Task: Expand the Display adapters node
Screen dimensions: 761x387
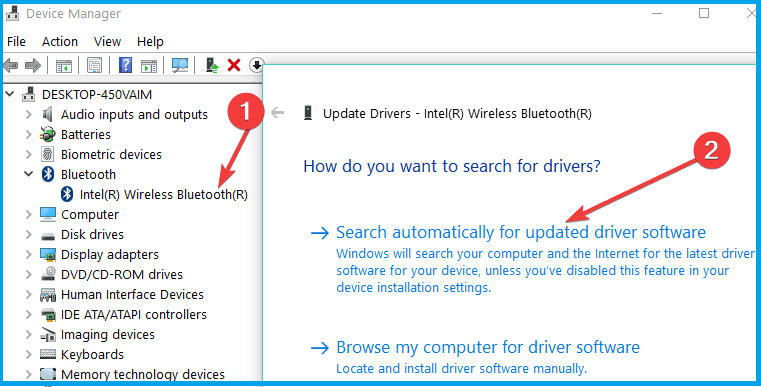Action: click(x=29, y=254)
